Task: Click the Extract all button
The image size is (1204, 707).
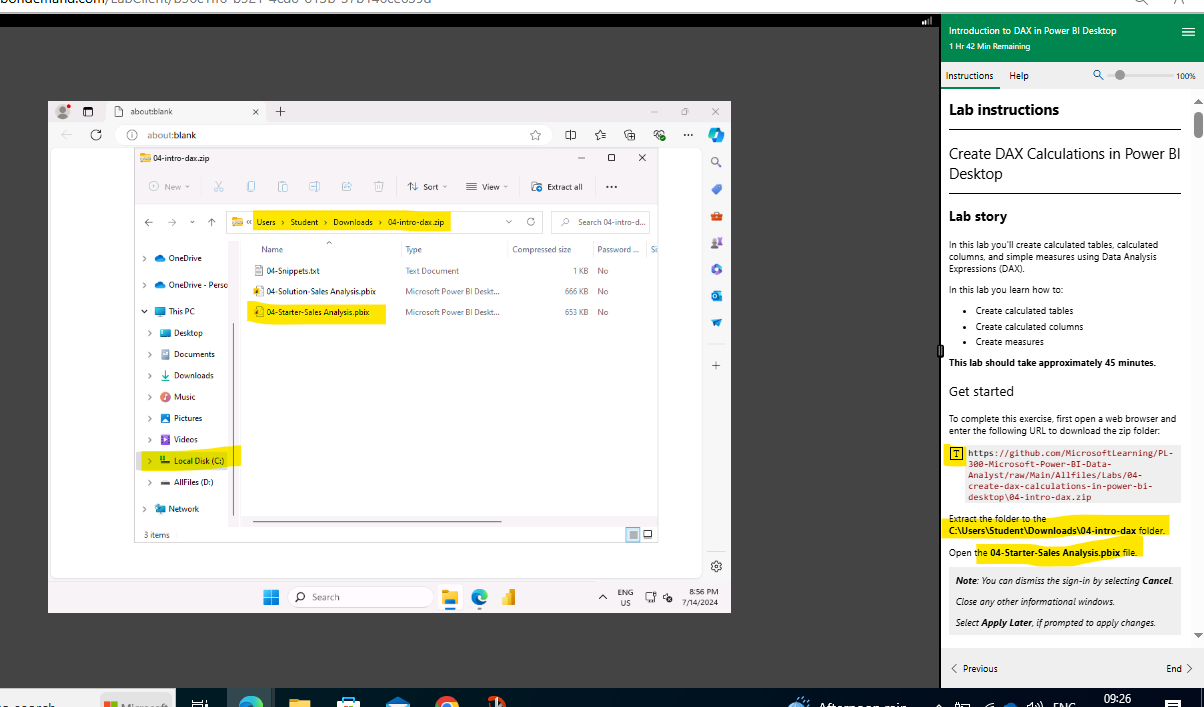Action: pos(558,187)
